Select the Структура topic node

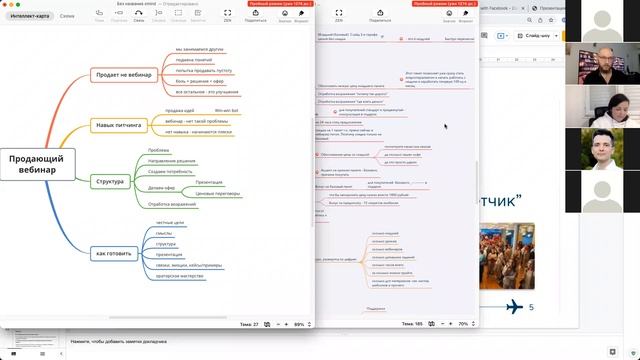(x=110, y=181)
